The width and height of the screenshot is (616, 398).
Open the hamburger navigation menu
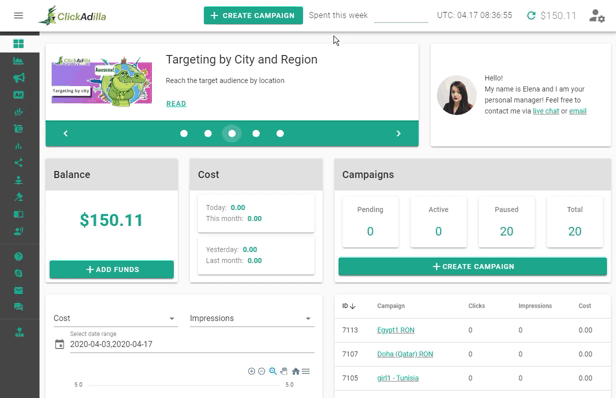point(18,16)
